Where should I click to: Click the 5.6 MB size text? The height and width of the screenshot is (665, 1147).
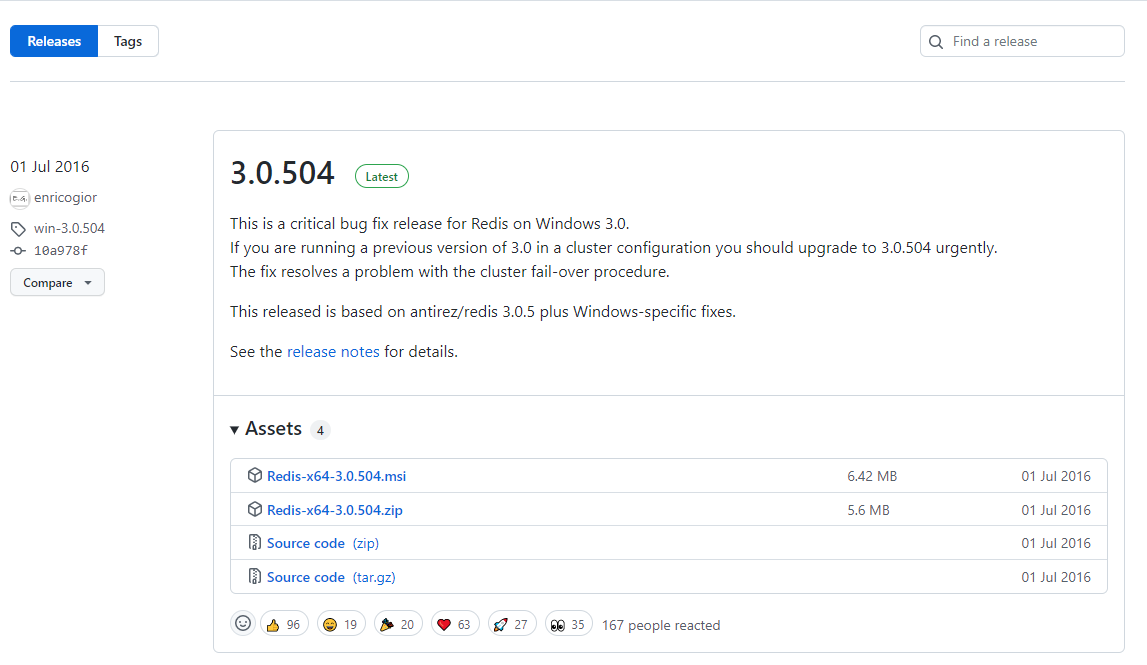pos(868,510)
